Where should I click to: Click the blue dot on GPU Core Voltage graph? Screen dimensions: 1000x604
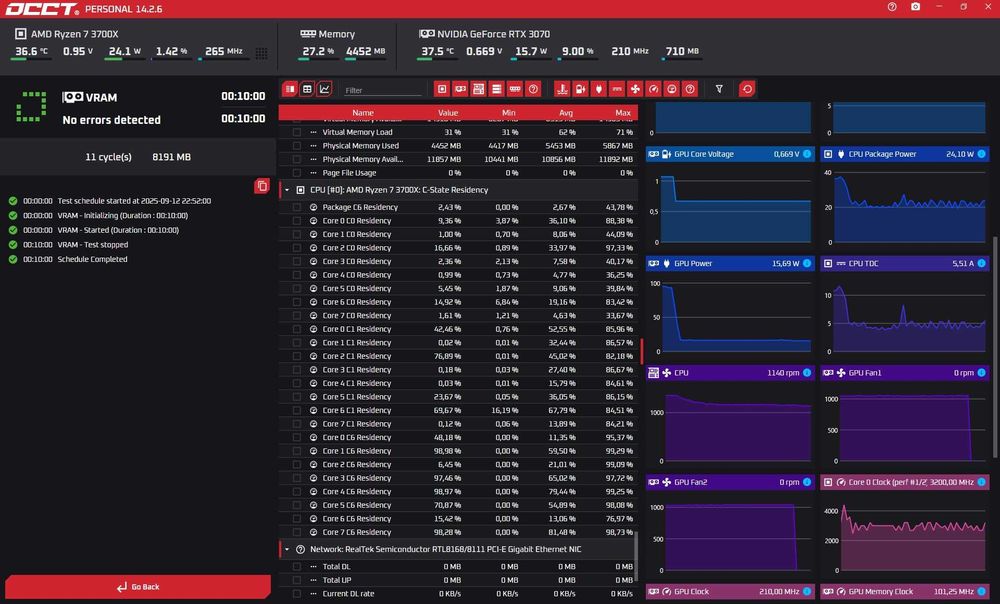coord(807,154)
